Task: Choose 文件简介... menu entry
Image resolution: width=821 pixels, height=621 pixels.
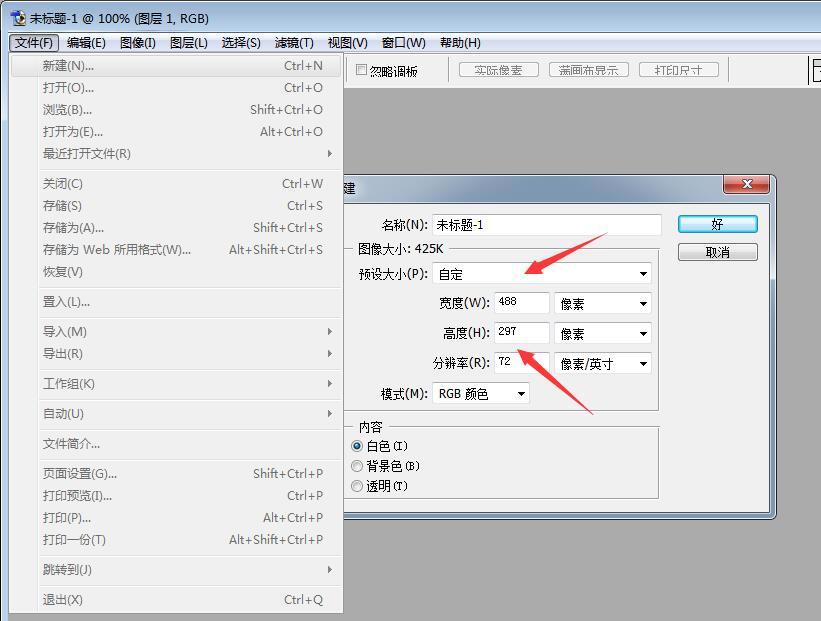Action: [x=177, y=444]
